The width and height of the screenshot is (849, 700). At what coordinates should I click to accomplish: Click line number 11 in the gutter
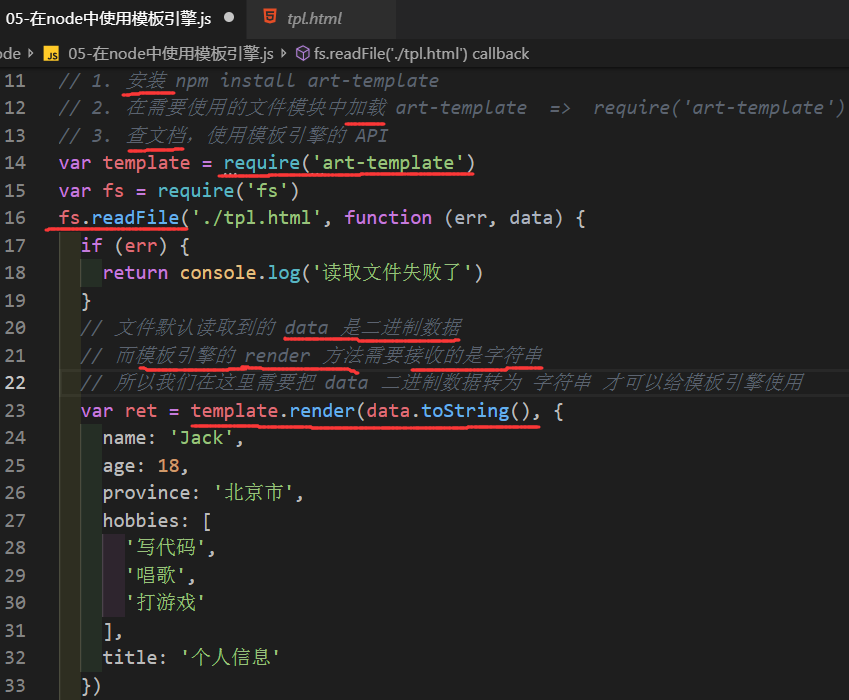coord(15,81)
